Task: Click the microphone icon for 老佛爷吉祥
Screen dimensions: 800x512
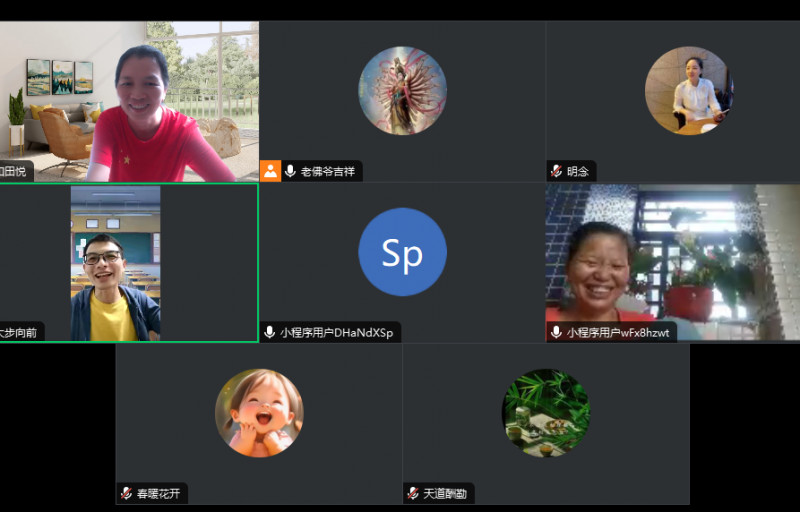Action: [x=290, y=171]
